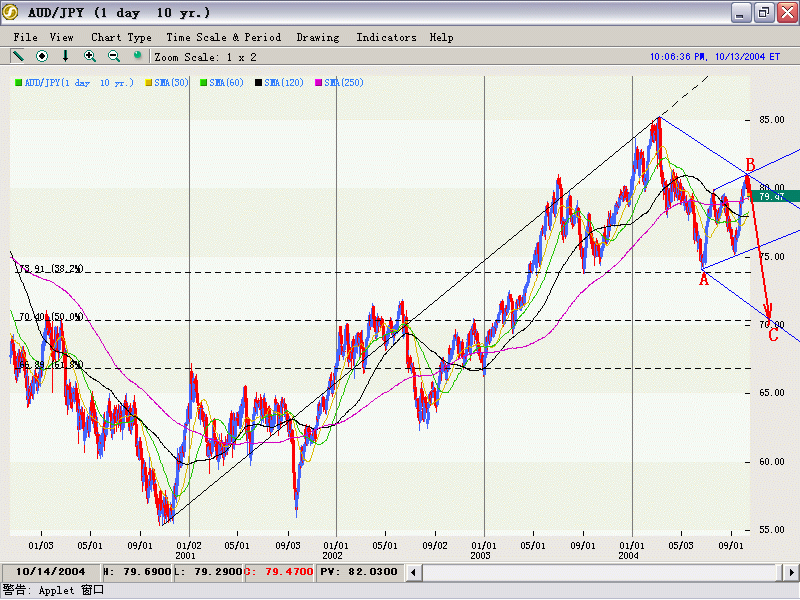The height and width of the screenshot is (600, 800).
Task: Open the File menu
Action: point(25,37)
